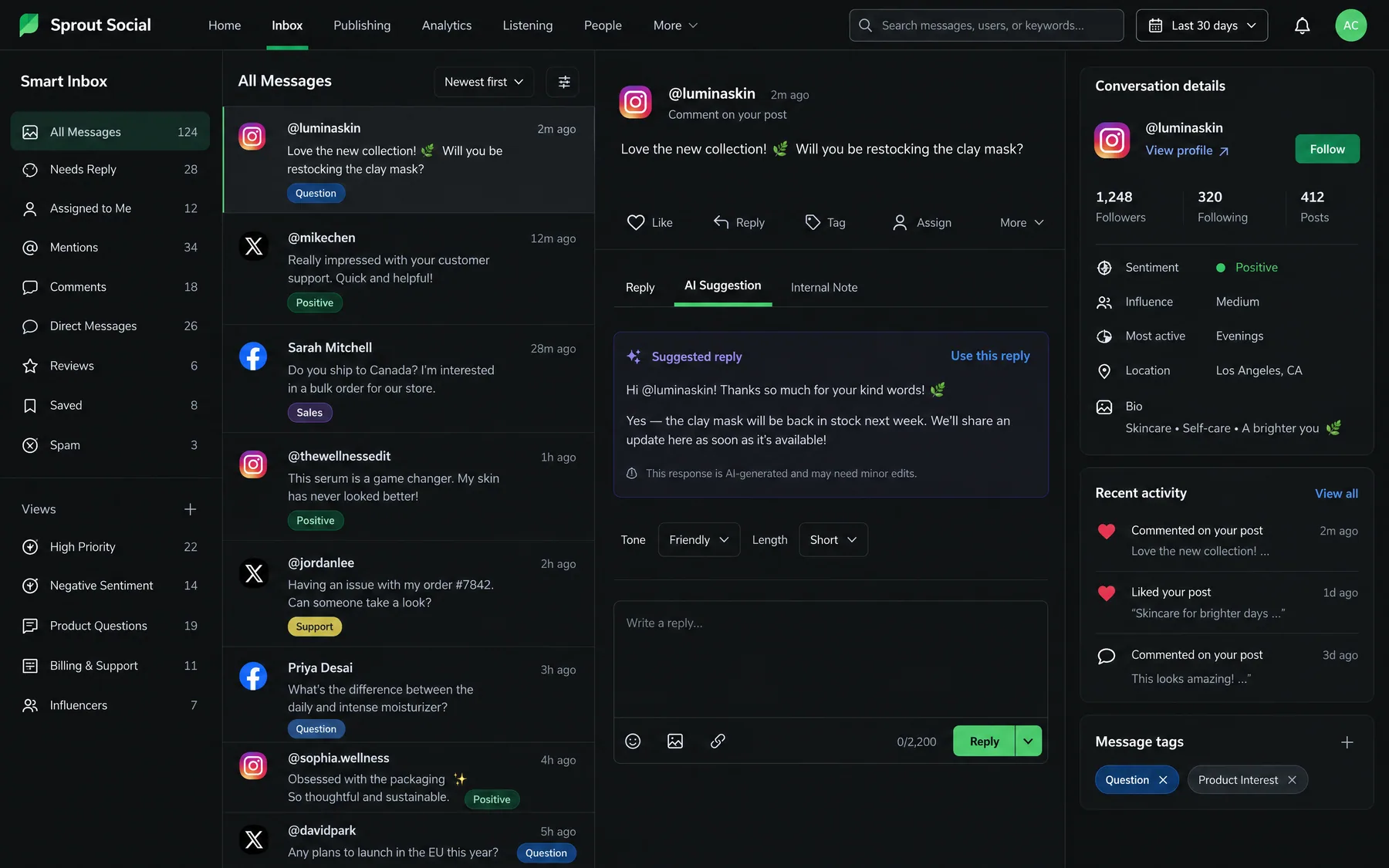Like the @luminaskin comment

pos(650,222)
